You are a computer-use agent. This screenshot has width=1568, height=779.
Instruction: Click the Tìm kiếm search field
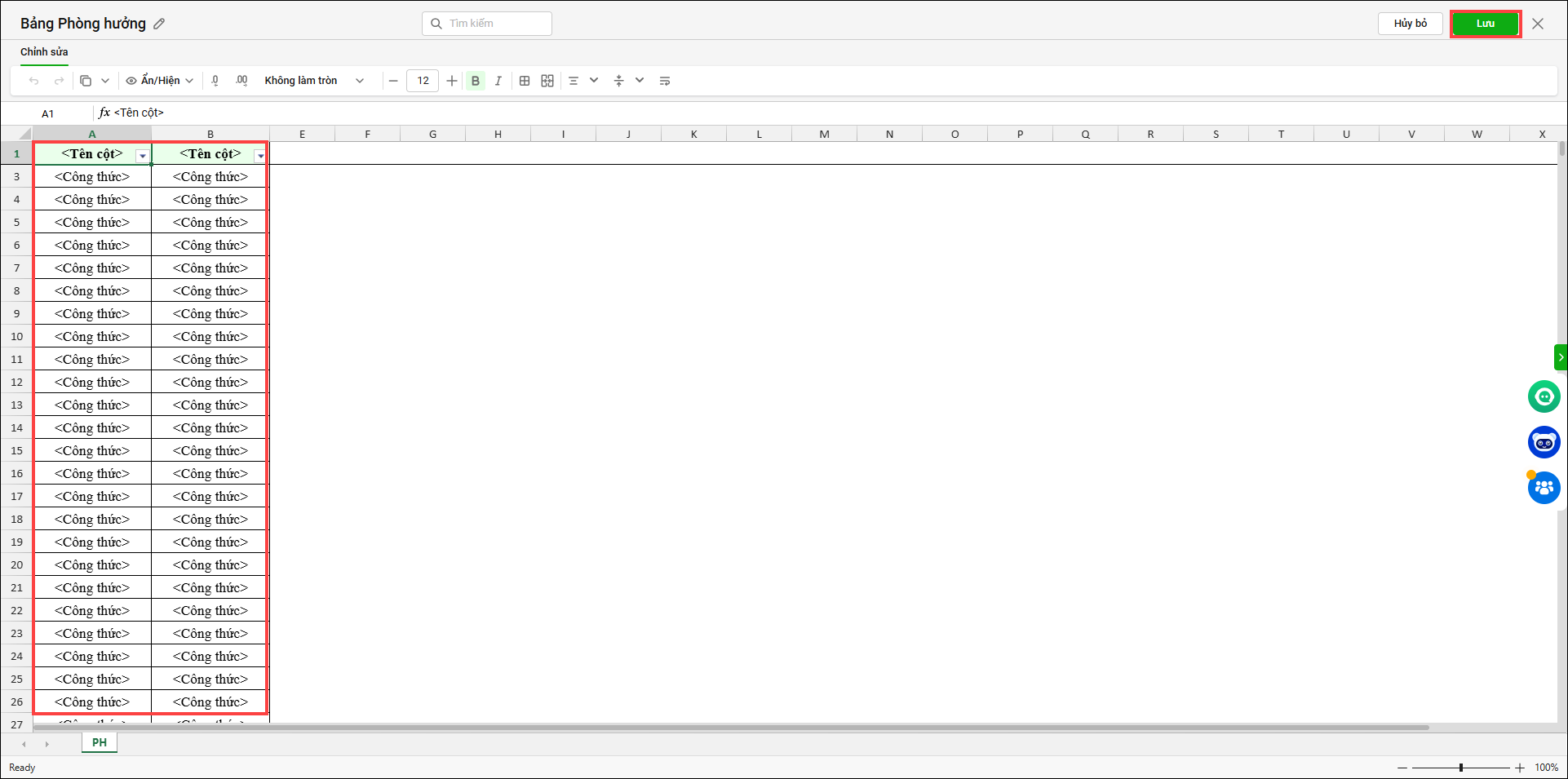494,24
